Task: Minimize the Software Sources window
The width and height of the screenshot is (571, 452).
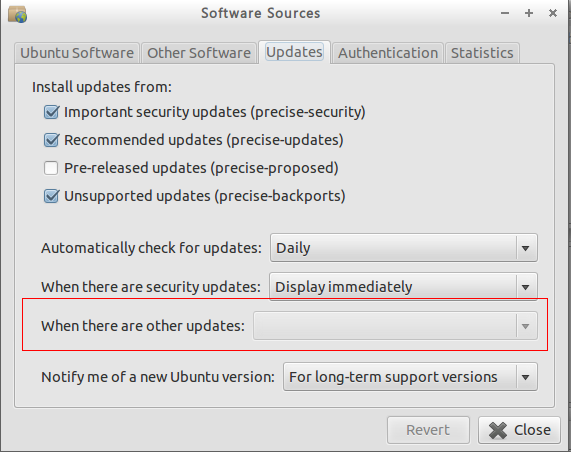Action: (505, 13)
